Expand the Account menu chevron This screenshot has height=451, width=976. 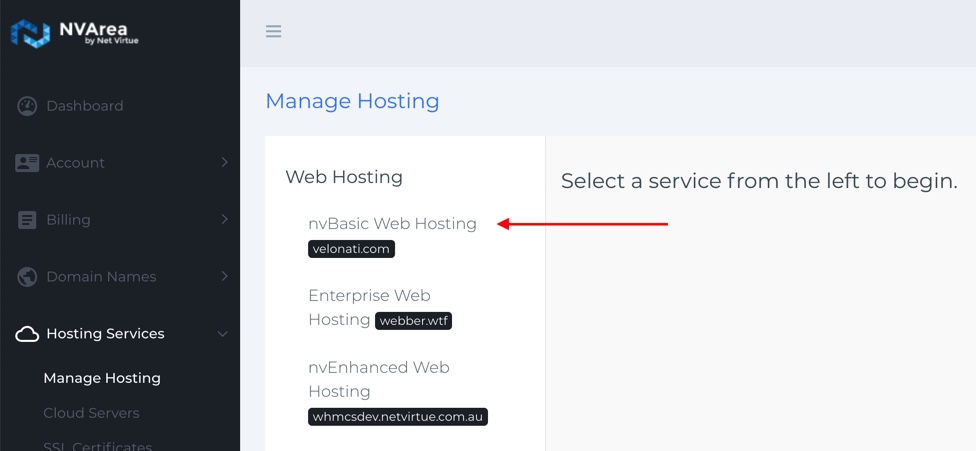(x=225, y=162)
